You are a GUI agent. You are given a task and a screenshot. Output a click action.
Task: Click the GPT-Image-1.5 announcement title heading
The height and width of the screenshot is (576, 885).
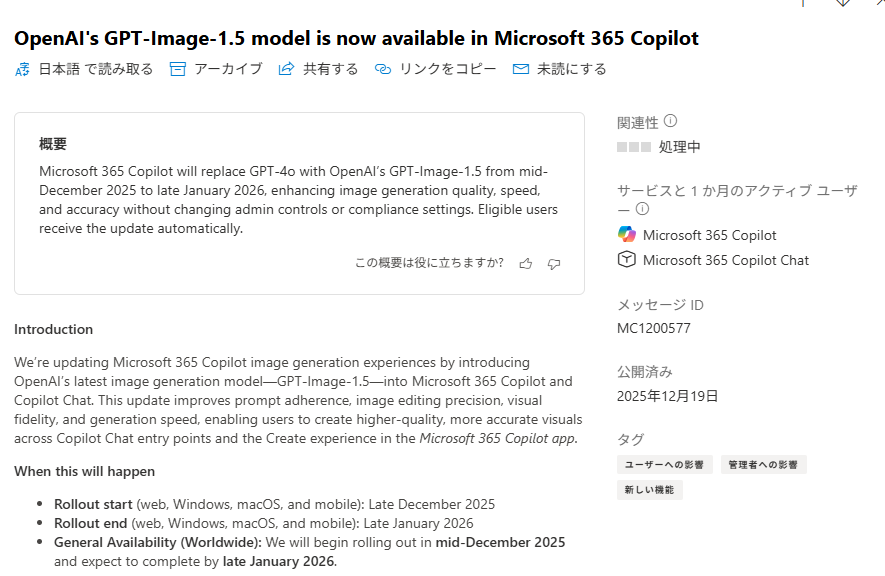coord(356,38)
